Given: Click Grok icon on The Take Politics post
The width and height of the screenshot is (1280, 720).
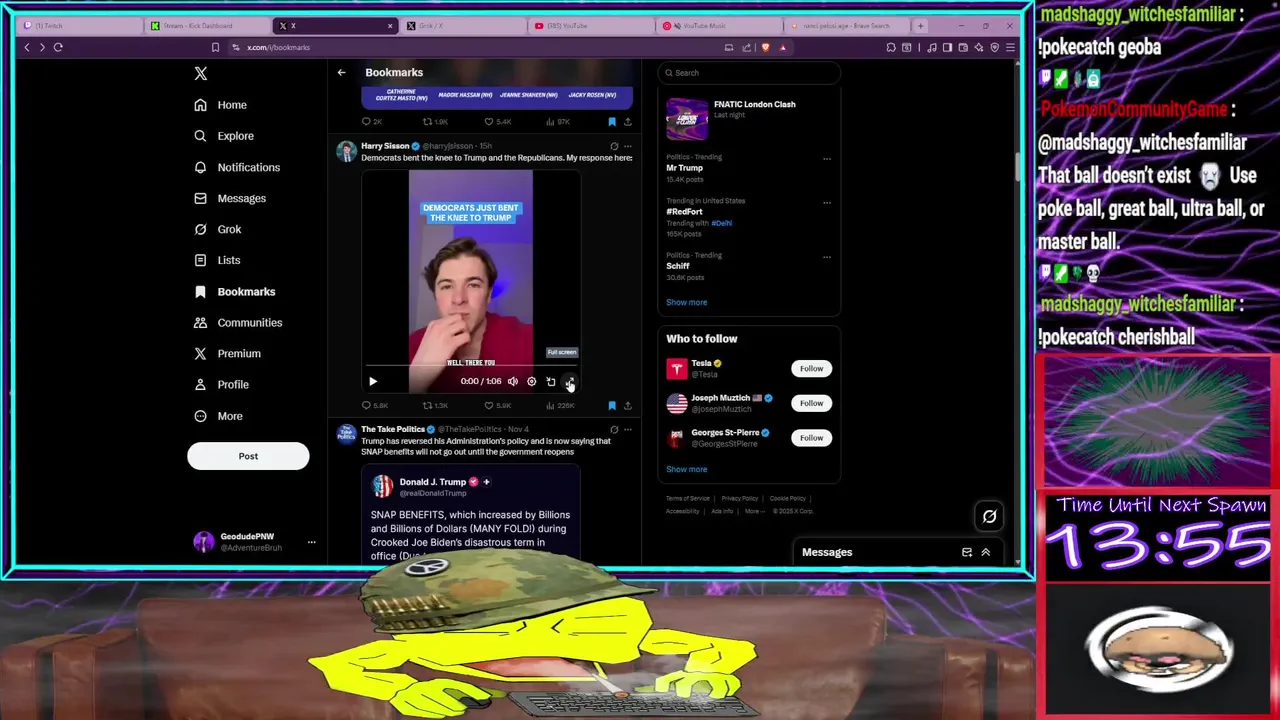Looking at the screenshot, I should click(614, 429).
